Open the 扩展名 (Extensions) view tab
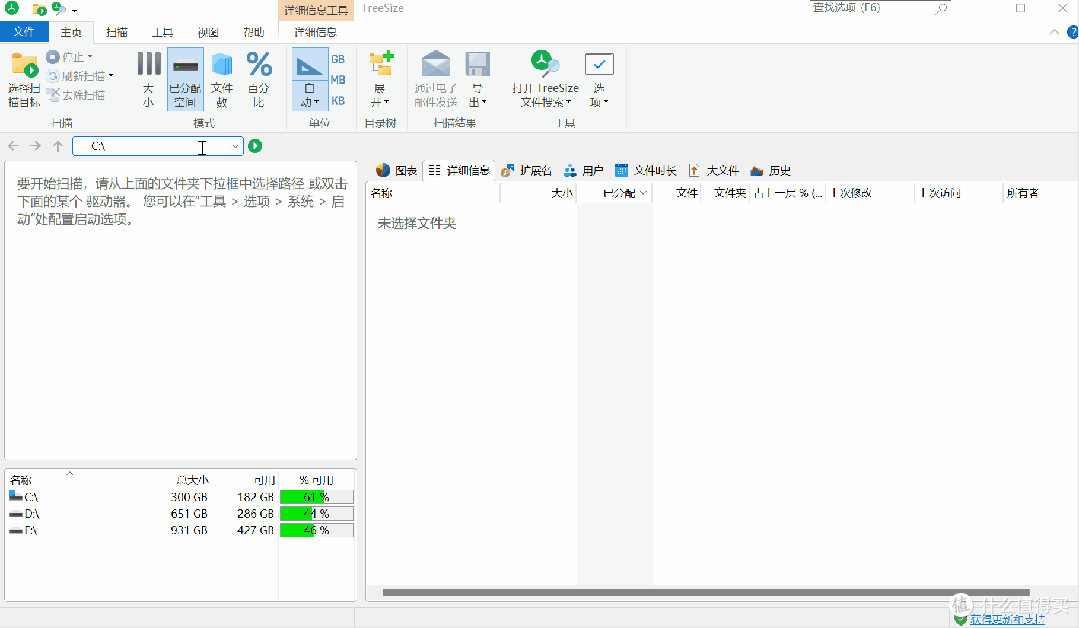This screenshot has width=1079, height=628. tap(526, 171)
